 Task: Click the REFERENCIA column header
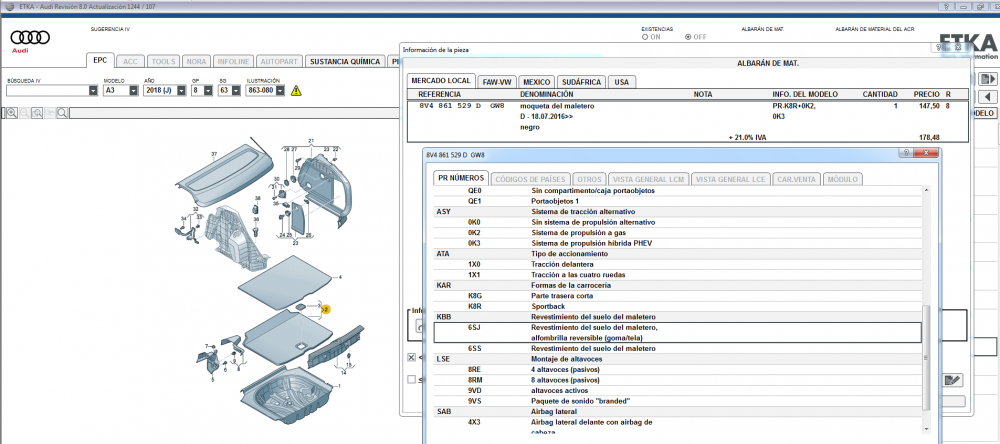tap(439, 94)
